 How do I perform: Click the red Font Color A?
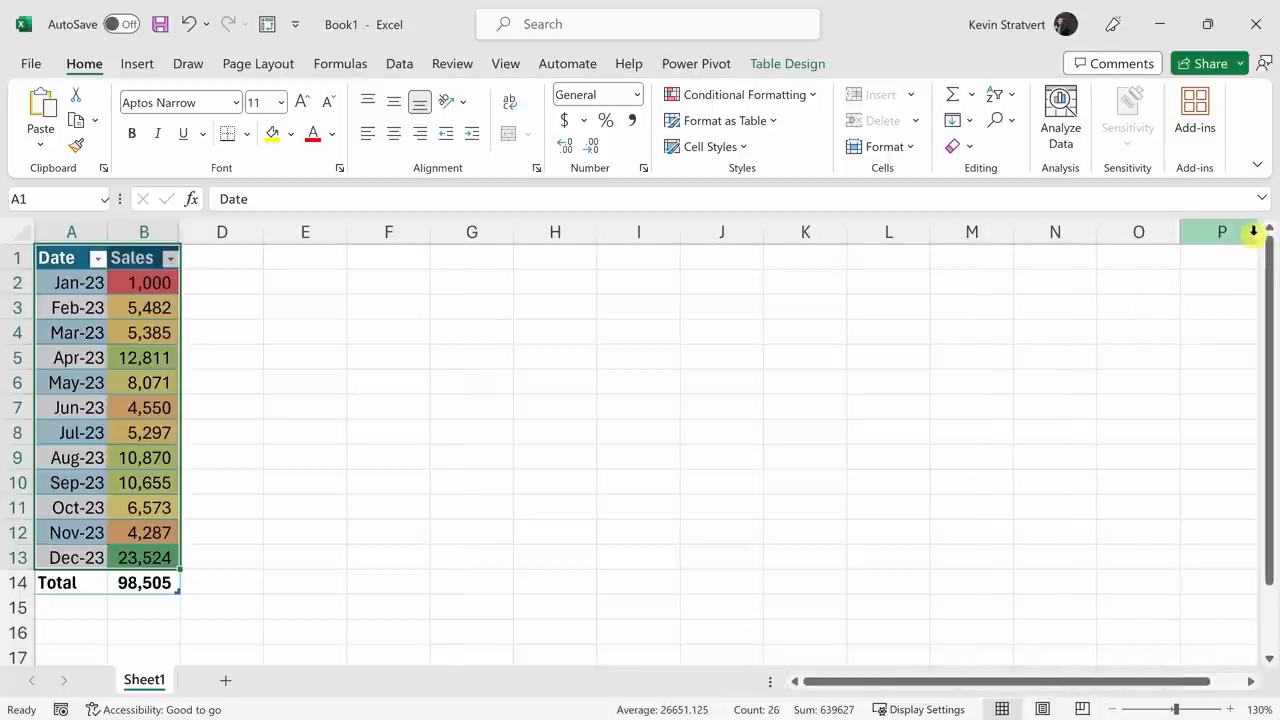(x=313, y=134)
